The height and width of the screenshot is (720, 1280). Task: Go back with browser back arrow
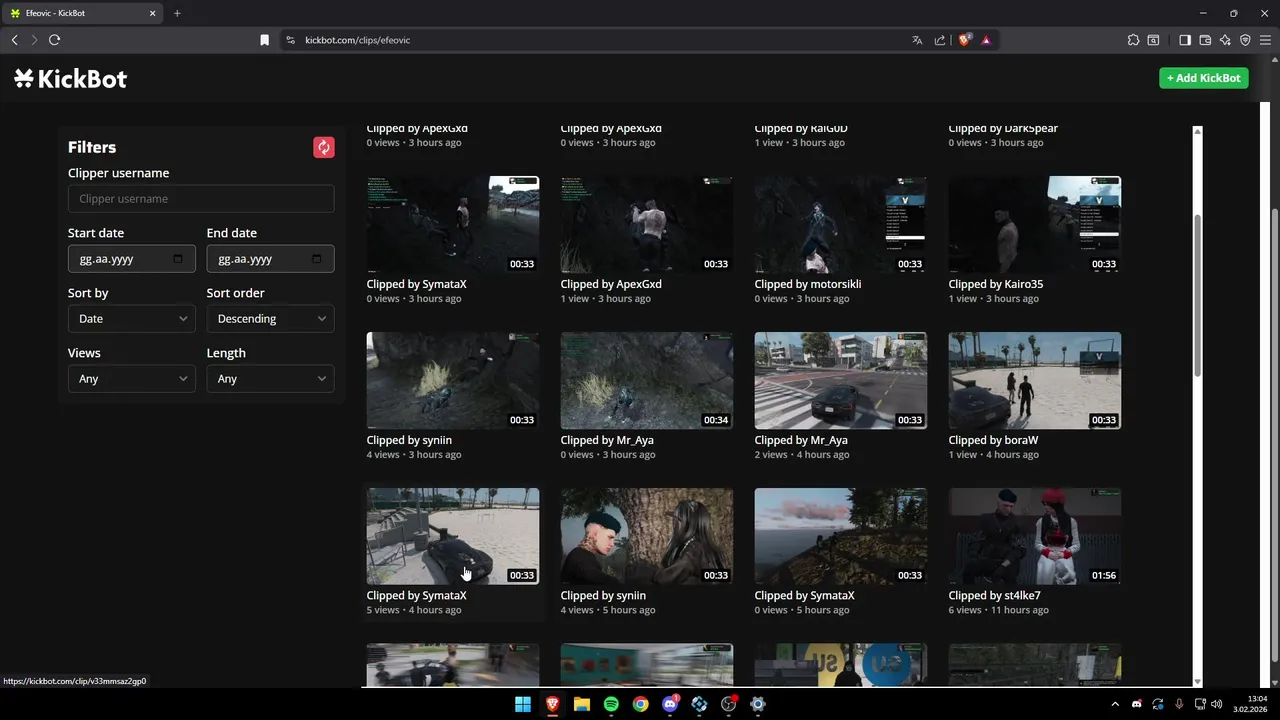coord(14,40)
